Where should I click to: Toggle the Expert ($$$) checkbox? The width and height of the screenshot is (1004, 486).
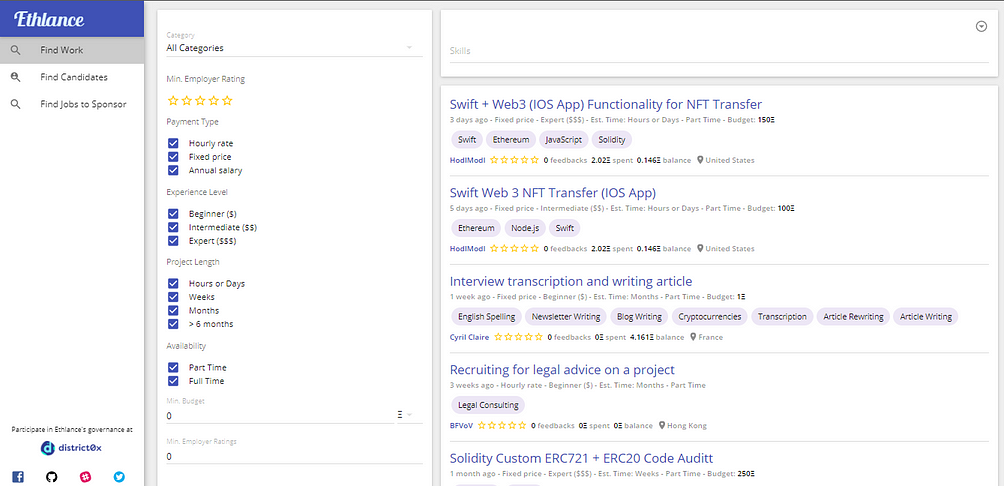coord(173,241)
